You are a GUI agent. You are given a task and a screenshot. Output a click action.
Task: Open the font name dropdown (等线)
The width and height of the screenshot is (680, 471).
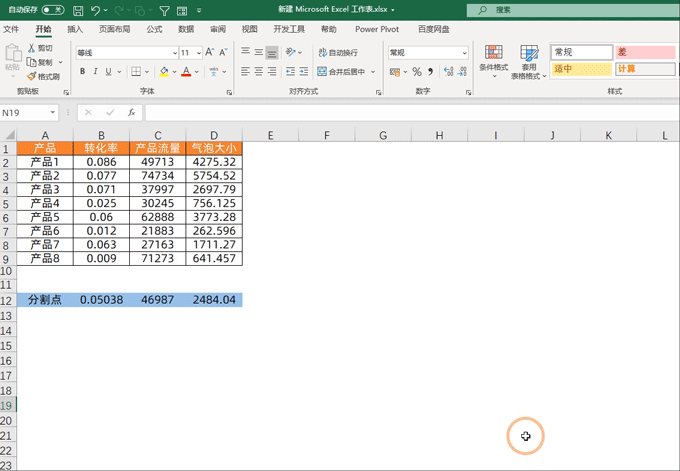coord(125,52)
